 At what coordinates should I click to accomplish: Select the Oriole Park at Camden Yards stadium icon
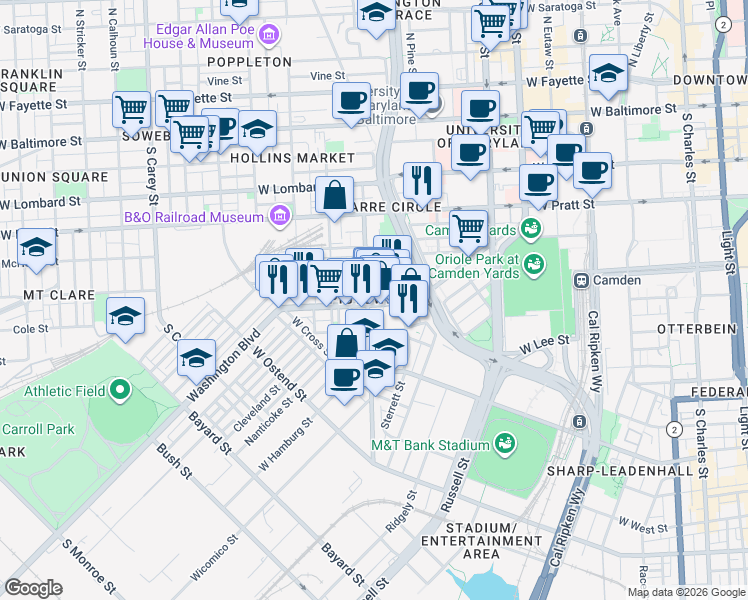tap(534, 264)
